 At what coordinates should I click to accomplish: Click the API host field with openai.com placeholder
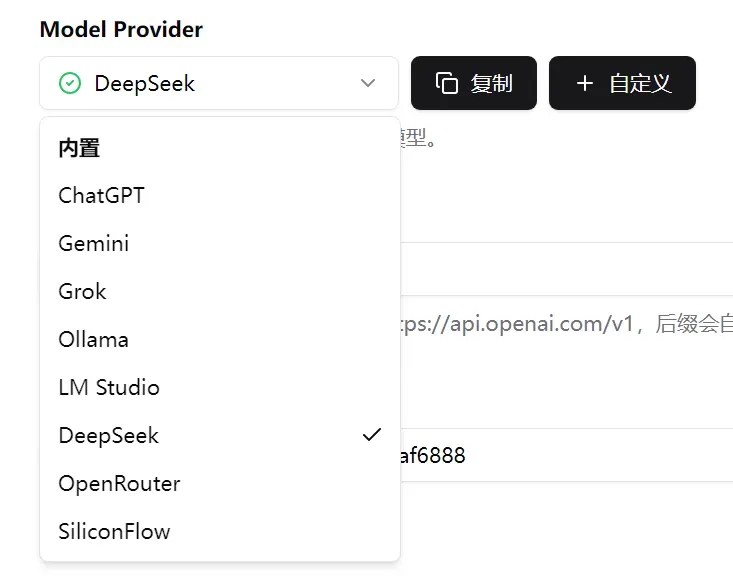coord(567,323)
